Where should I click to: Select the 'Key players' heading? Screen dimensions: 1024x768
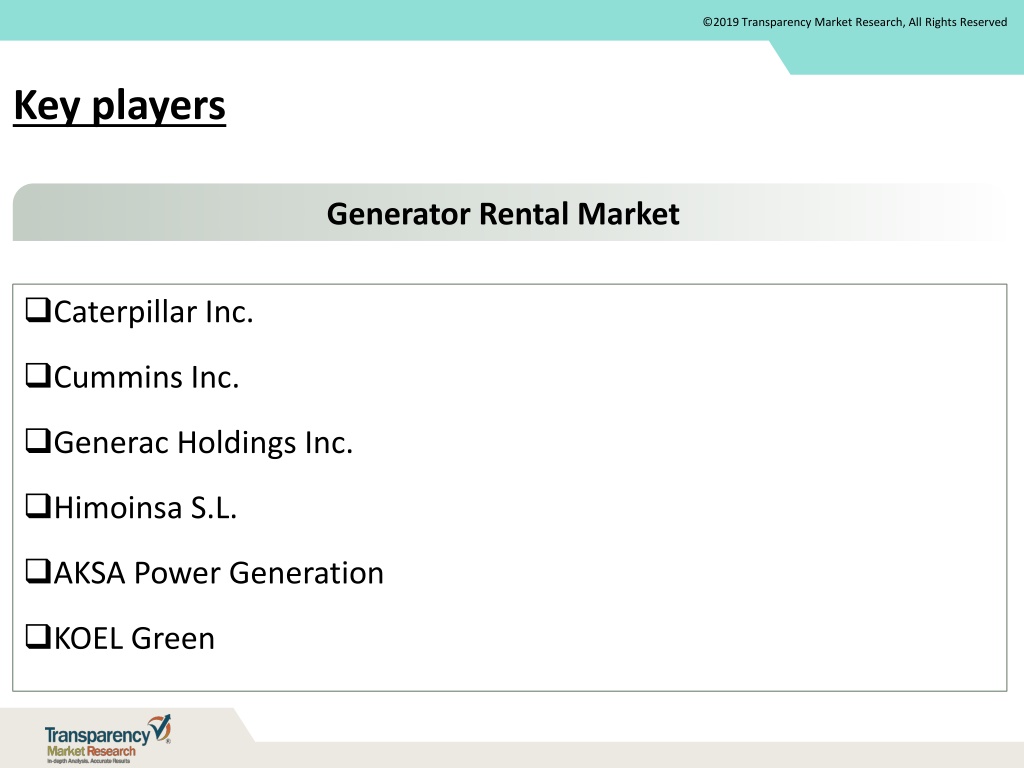pyautogui.click(x=120, y=106)
